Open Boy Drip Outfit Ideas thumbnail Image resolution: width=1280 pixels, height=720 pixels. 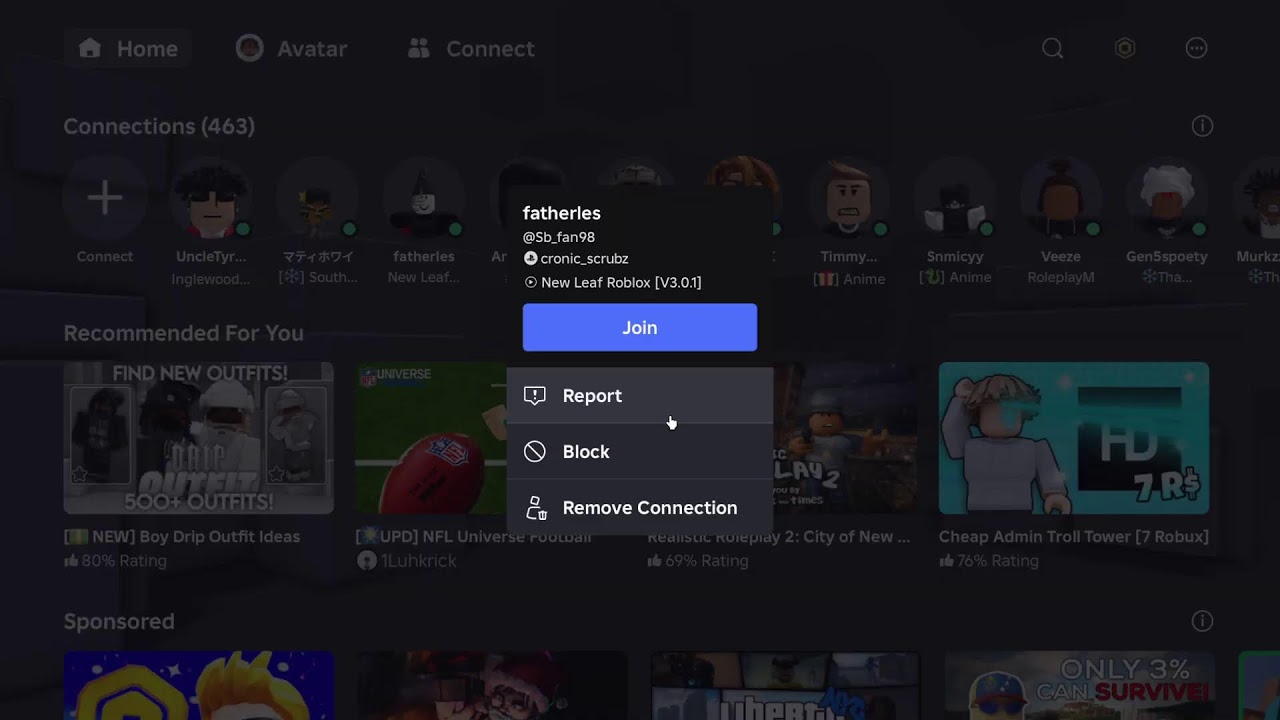(199, 438)
